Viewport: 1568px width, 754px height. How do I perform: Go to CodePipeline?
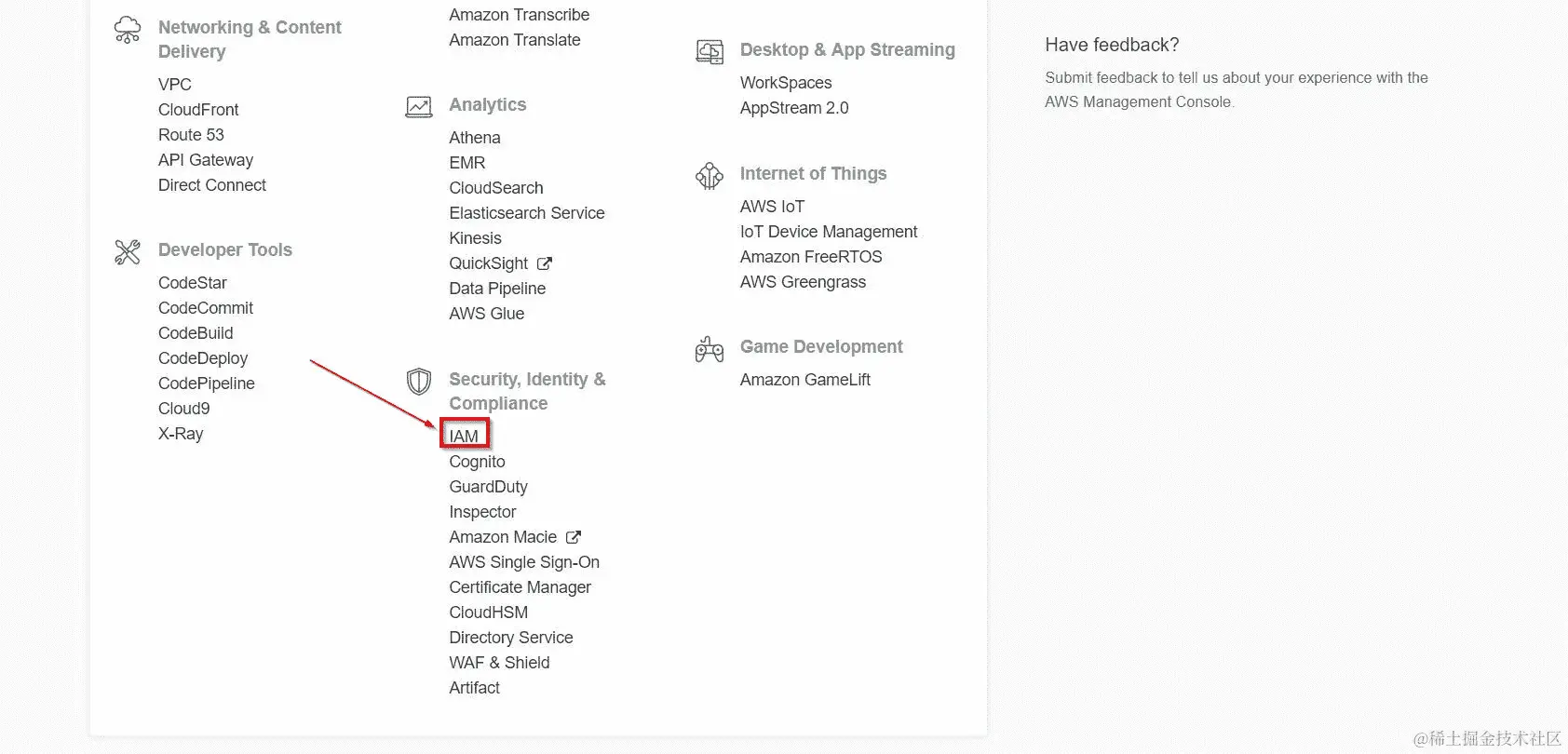206,384
